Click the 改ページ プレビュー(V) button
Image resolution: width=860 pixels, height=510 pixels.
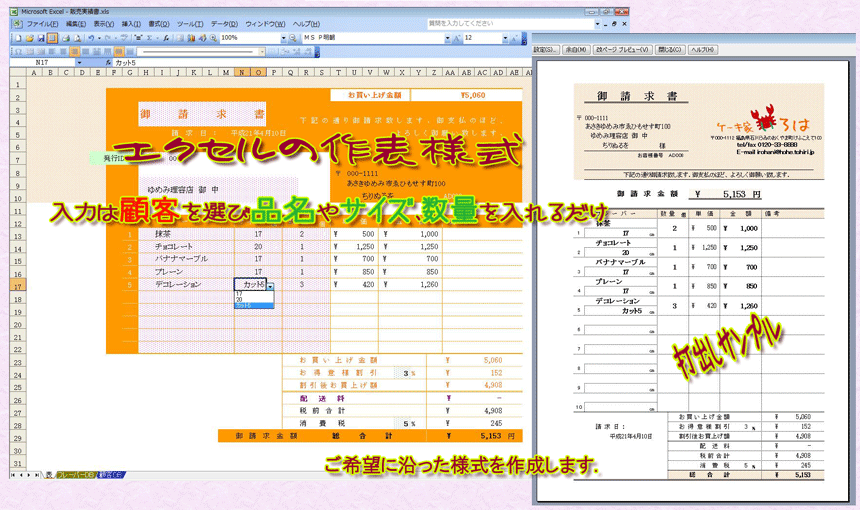623,49
